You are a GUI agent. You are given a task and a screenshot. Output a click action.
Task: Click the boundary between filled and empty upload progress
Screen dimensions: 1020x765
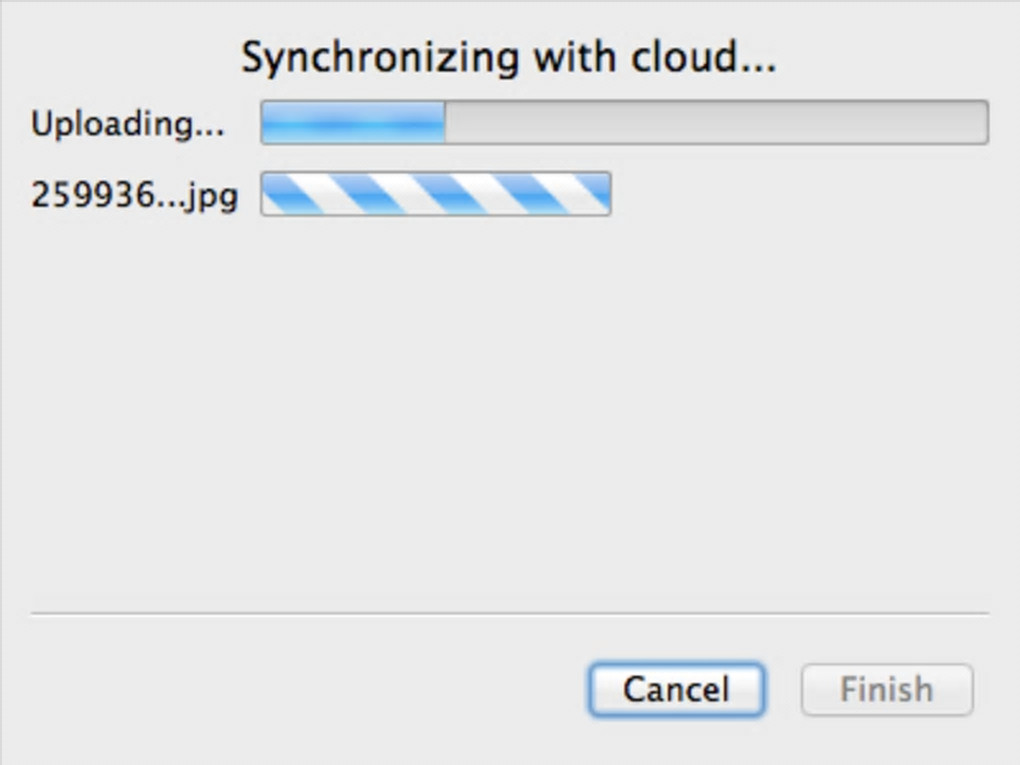pyautogui.click(x=445, y=123)
